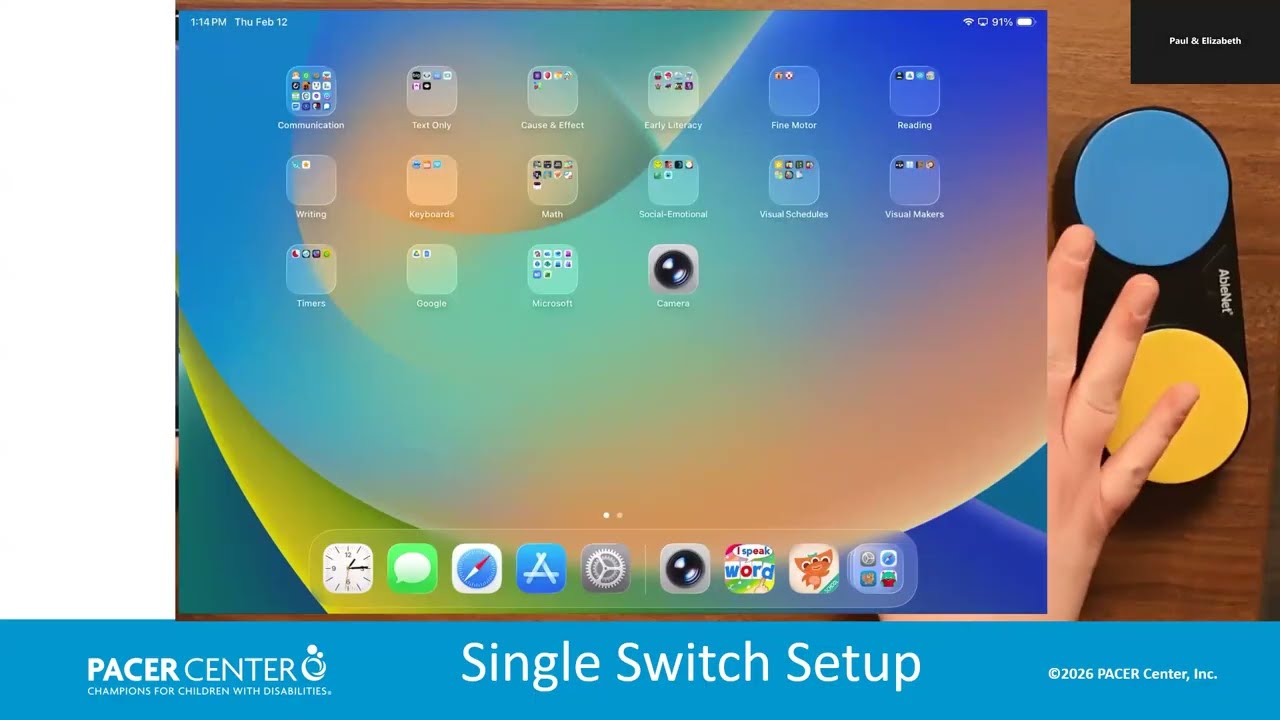Open the Timers folder

(311, 269)
